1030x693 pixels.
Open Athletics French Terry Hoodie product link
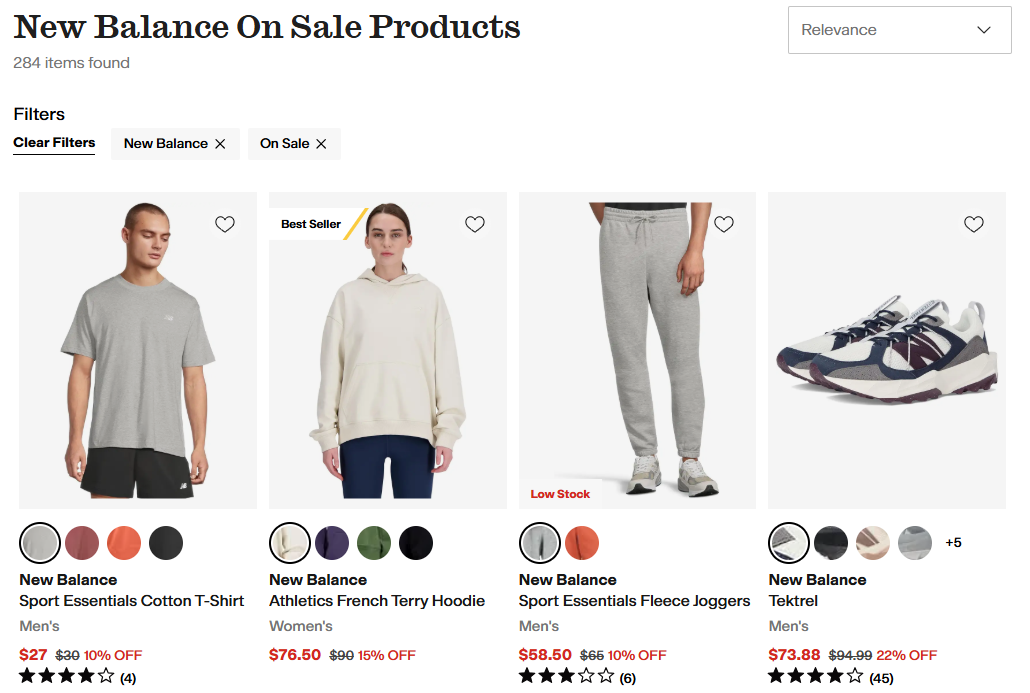pos(377,601)
